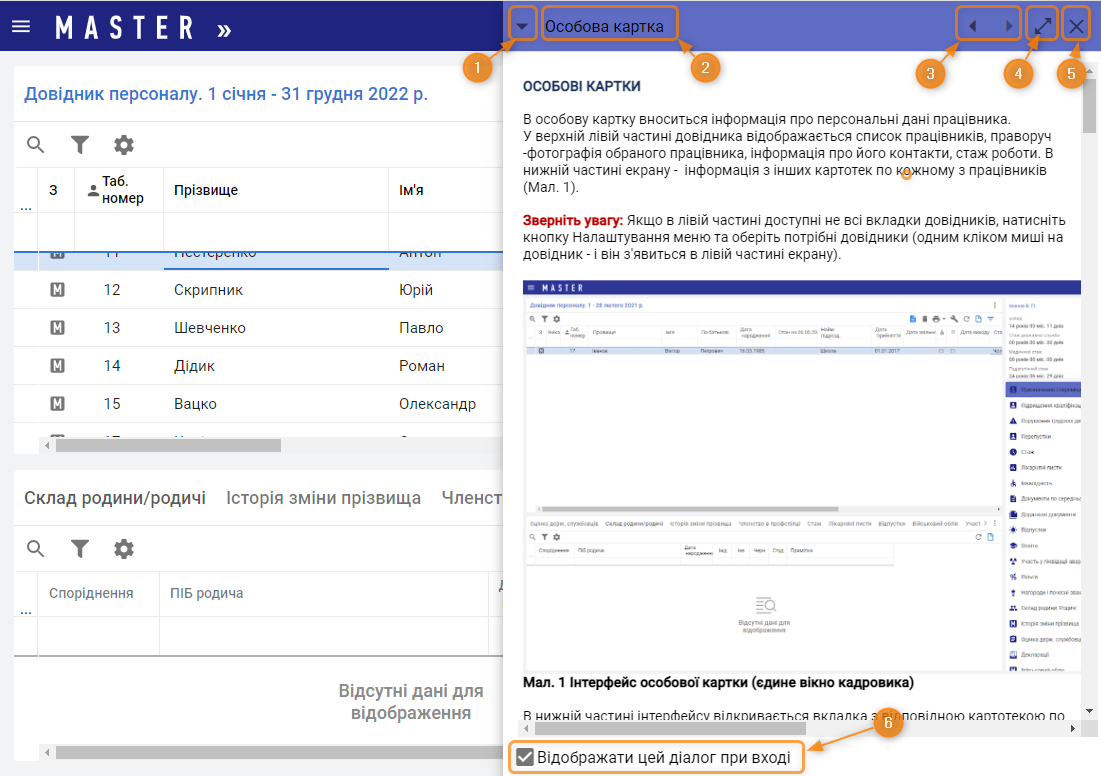This screenshot has height=776, width=1101.
Task: Open help topic dropdown arrow
Action: tap(523, 26)
